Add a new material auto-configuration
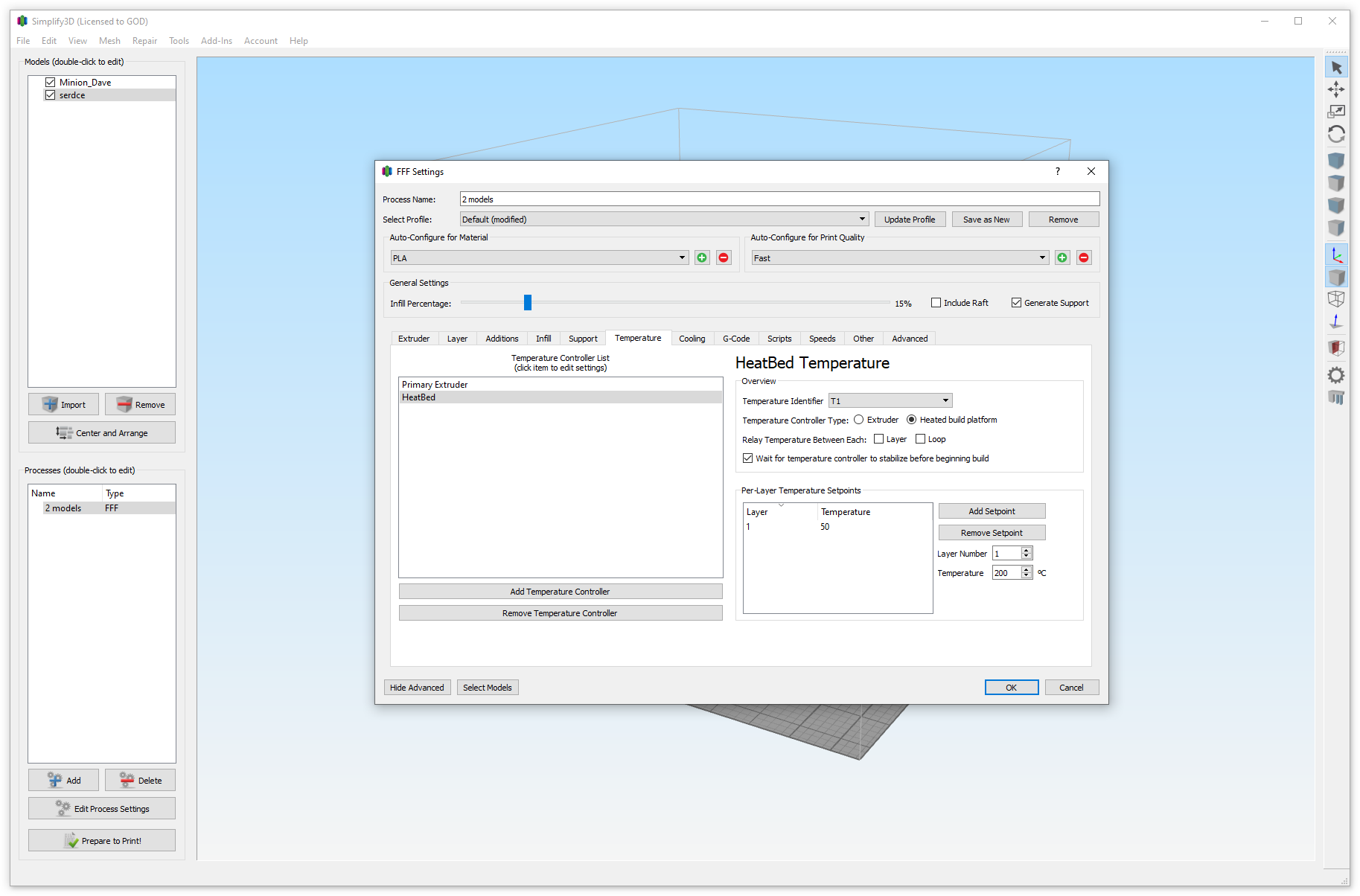The image size is (1360, 896). point(702,257)
